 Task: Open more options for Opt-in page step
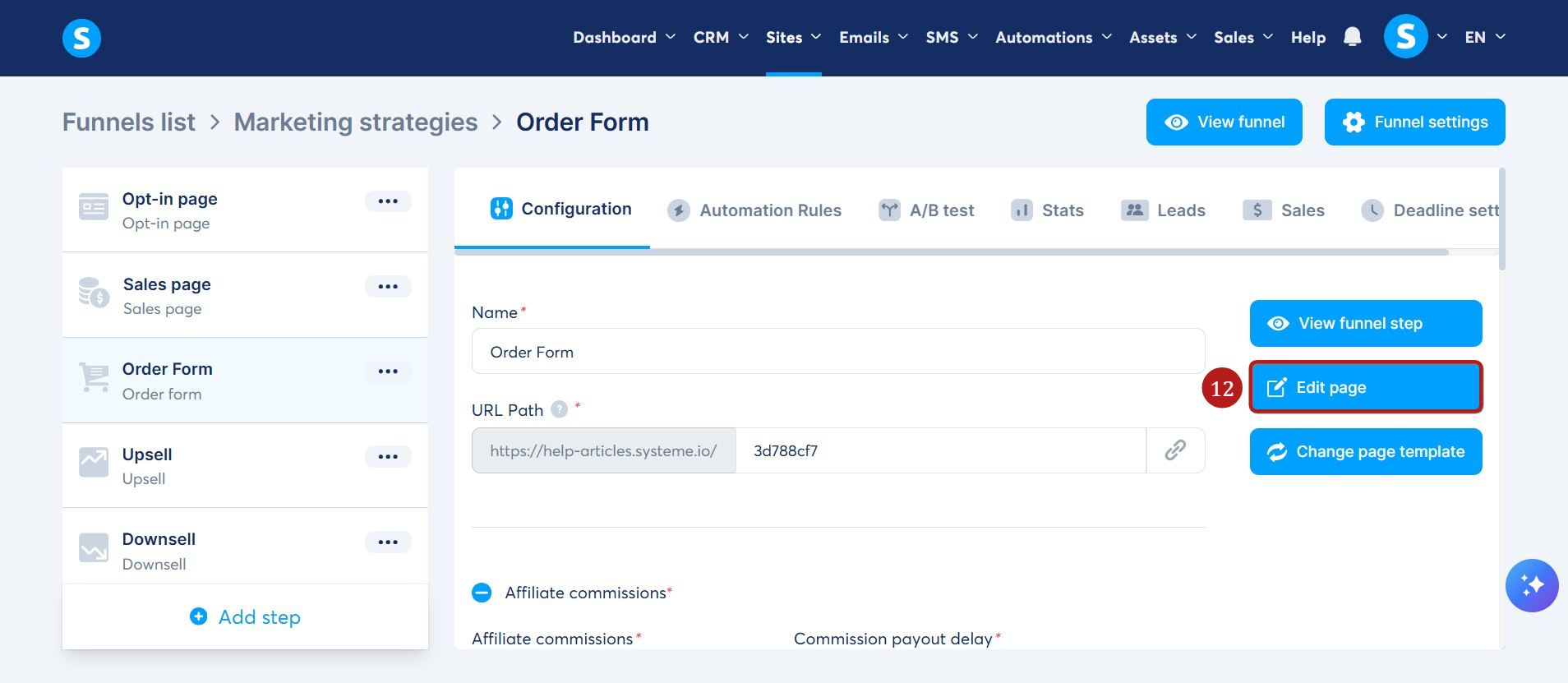[x=388, y=201]
